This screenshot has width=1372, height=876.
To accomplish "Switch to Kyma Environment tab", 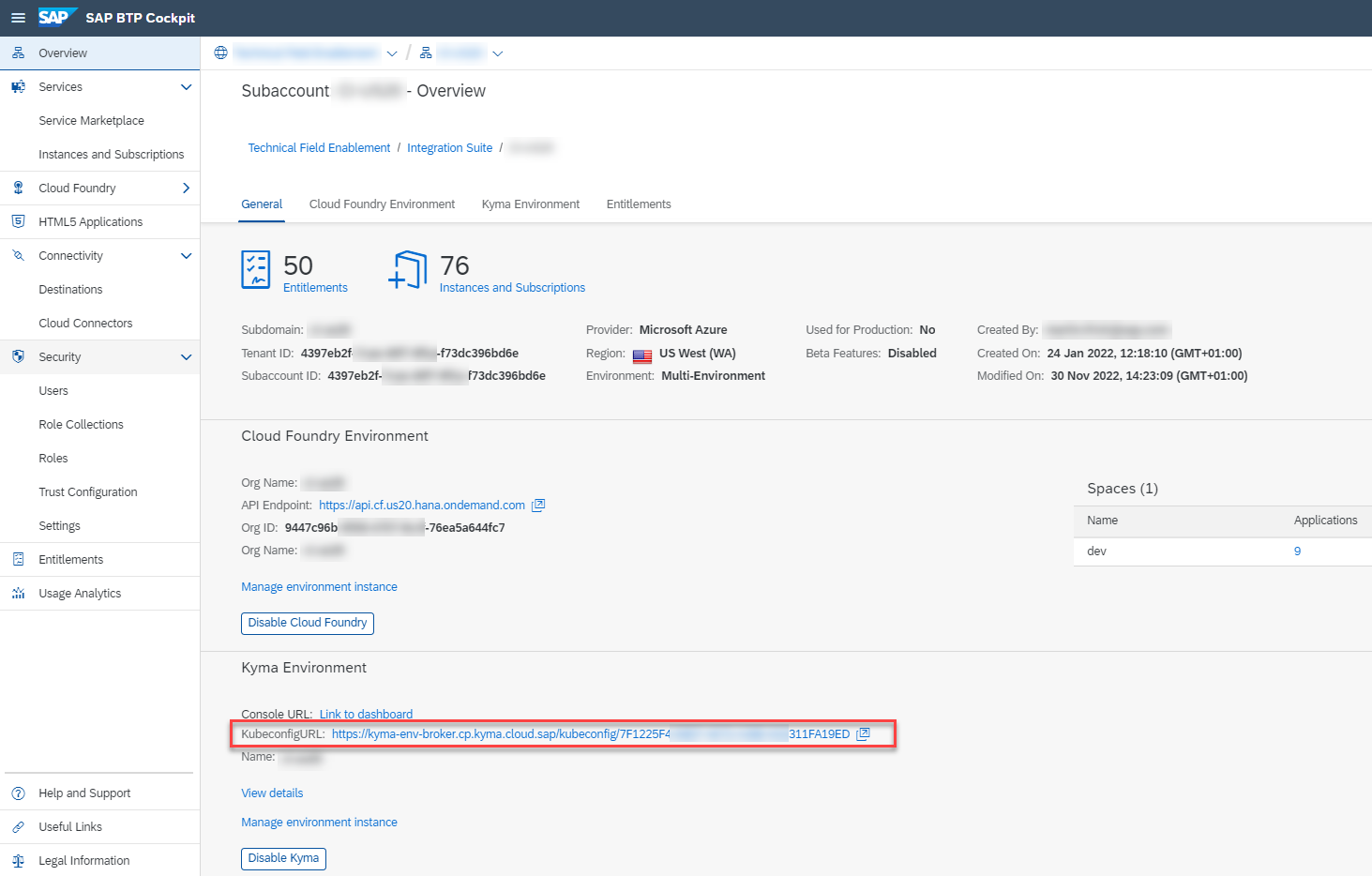I will point(531,204).
